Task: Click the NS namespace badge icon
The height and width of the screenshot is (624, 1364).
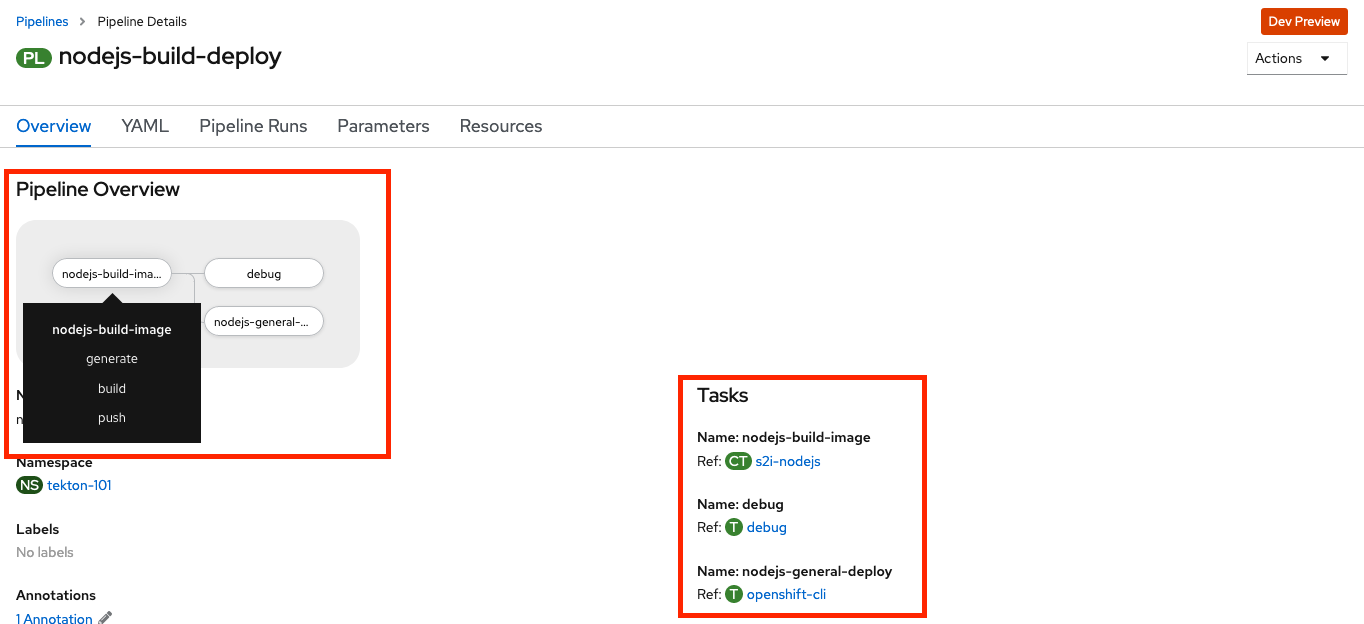Action: pos(30,485)
